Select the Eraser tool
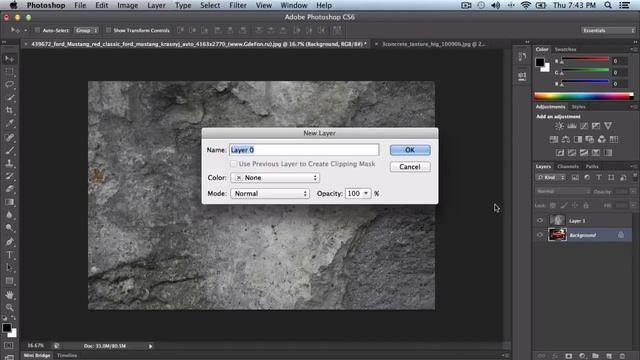This screenshot has height=360, width=640. [9, 189]
